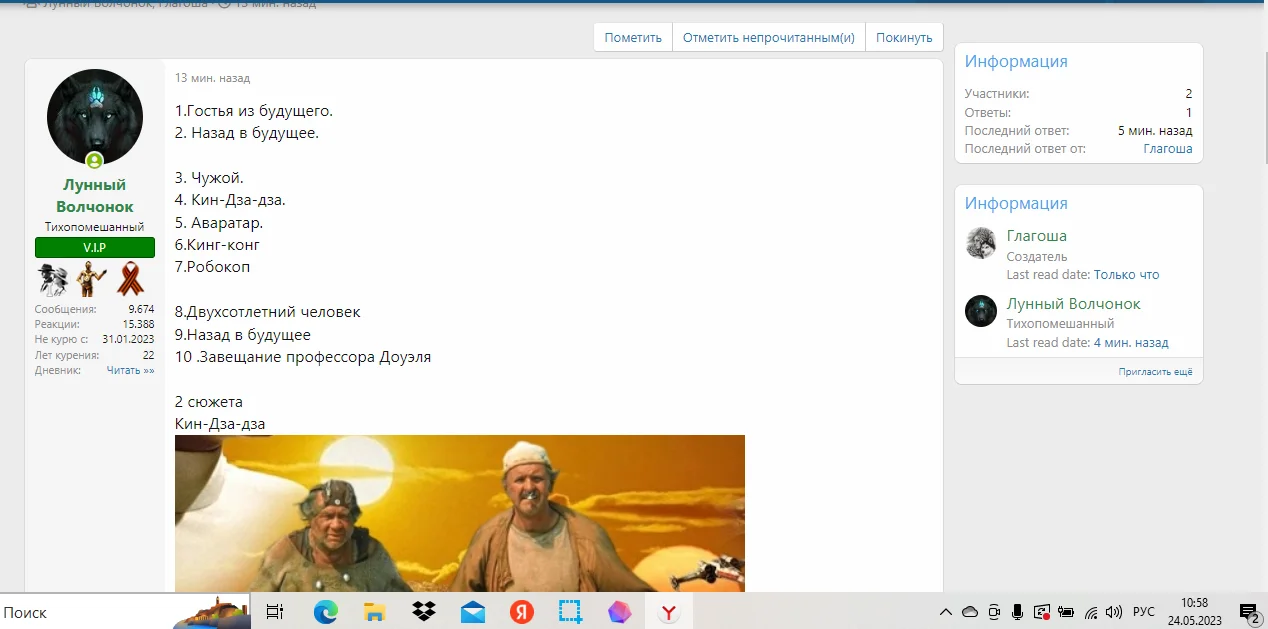The height and width of the screenshot is (629, 1268).
Task: Open the volume speaker tray icon
Action: coord(1115,612)
